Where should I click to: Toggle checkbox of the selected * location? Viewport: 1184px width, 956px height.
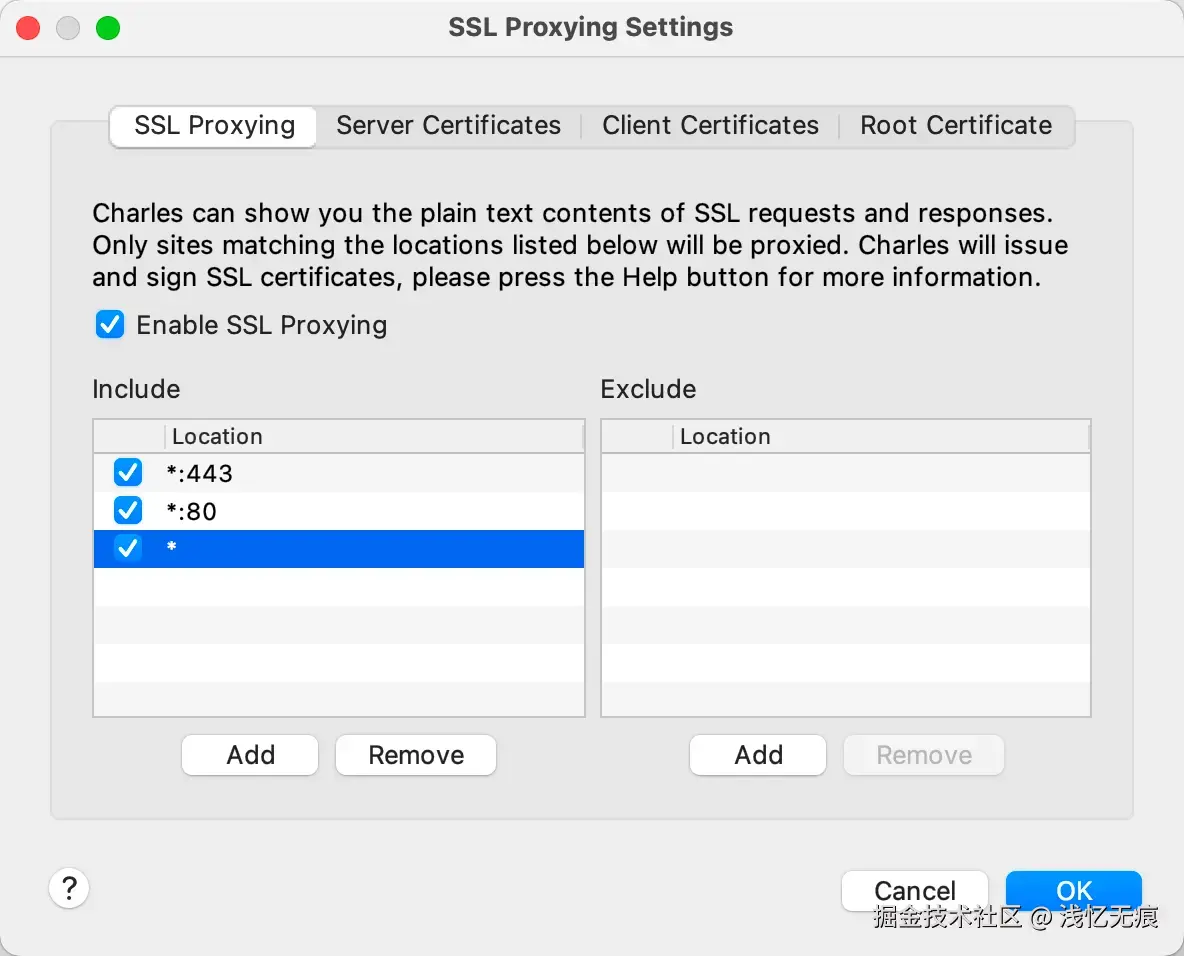(128, 549)
